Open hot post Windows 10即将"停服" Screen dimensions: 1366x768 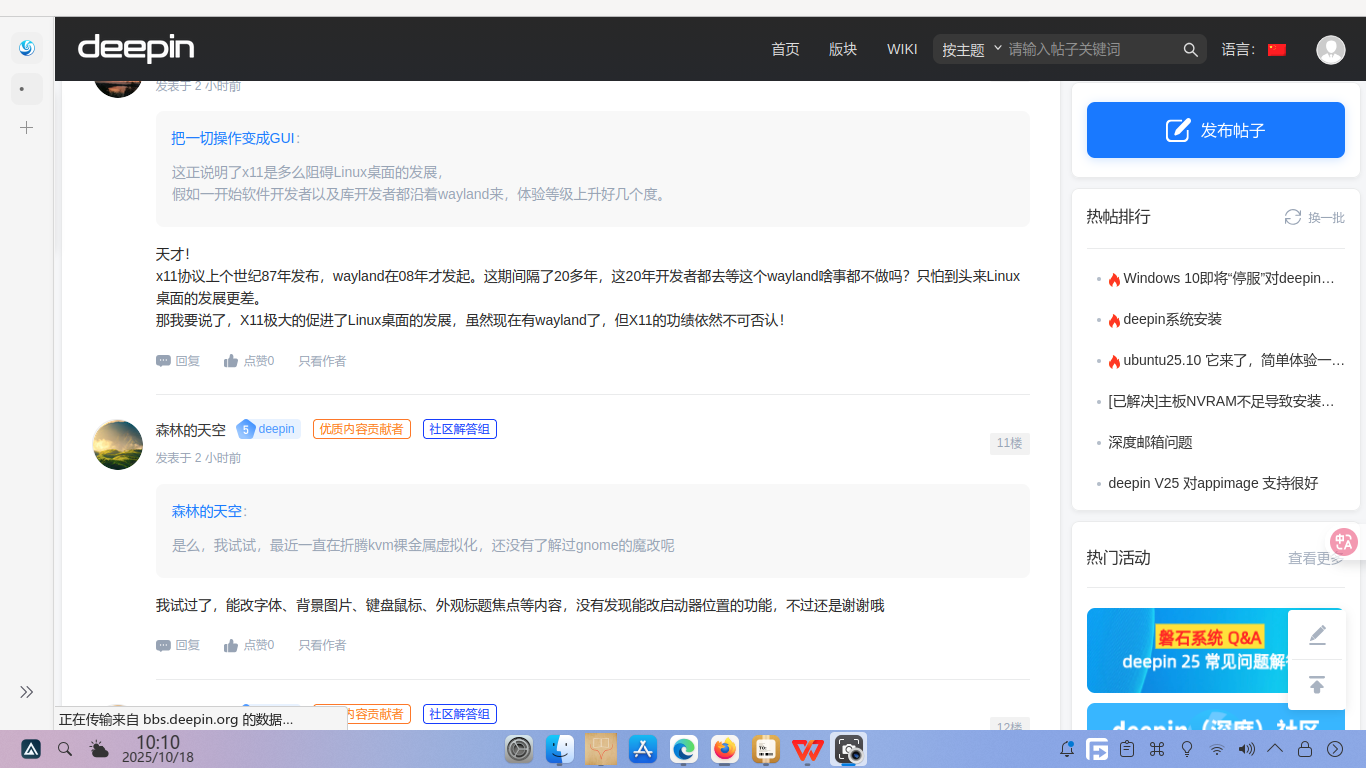tap(1228, 278)
